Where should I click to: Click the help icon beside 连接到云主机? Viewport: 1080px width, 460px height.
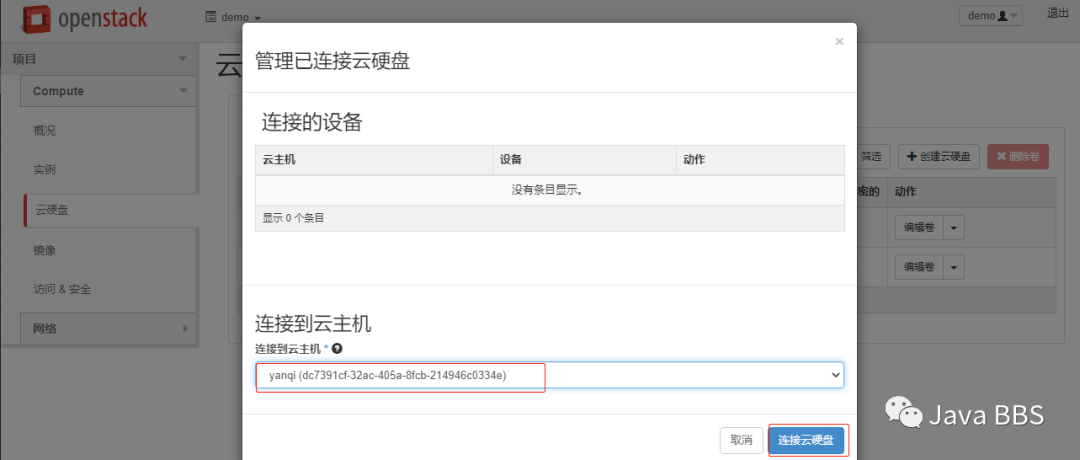pyautogui.click(x=337, y=349)
